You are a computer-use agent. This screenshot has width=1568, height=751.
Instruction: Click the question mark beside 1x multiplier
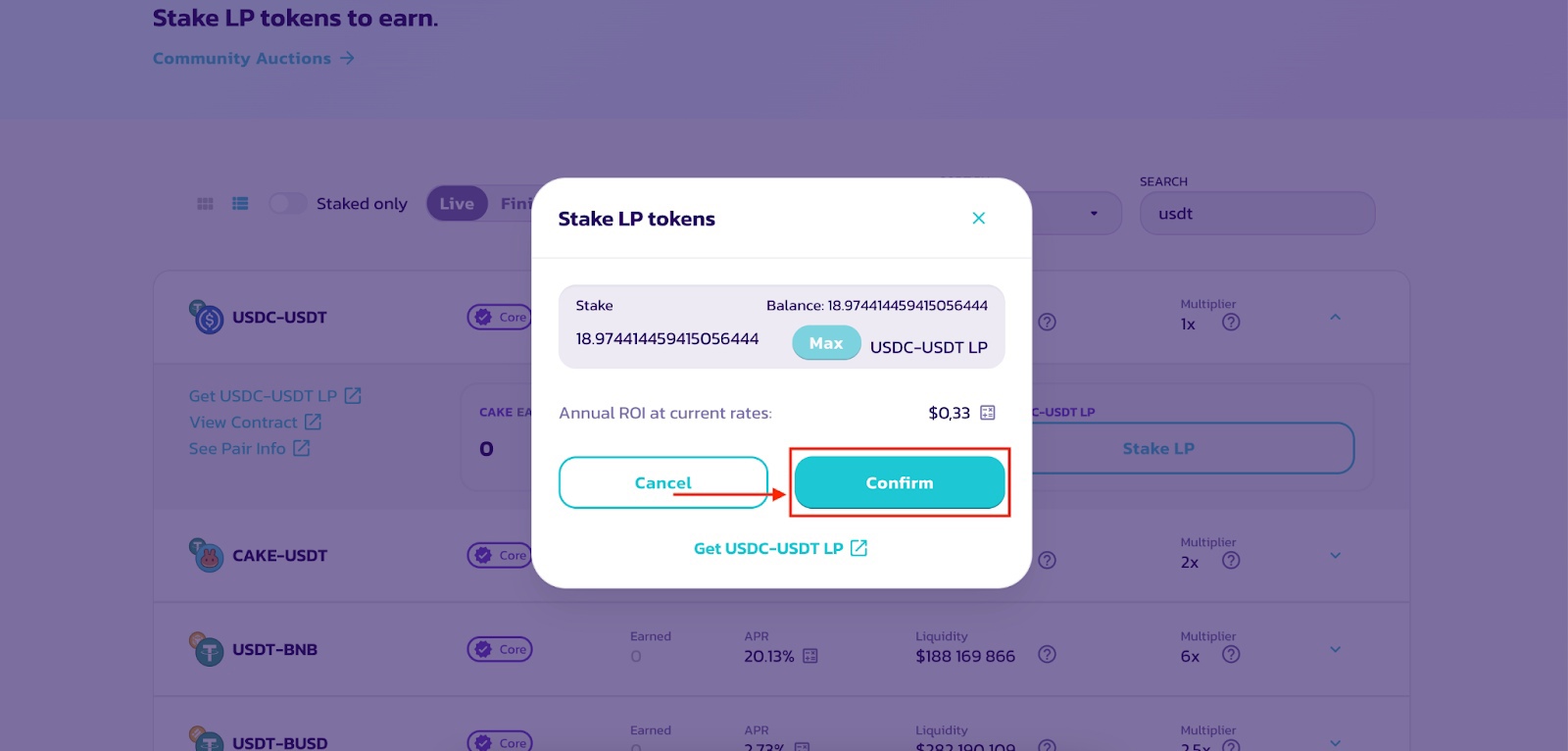[x=1231, y=322]
